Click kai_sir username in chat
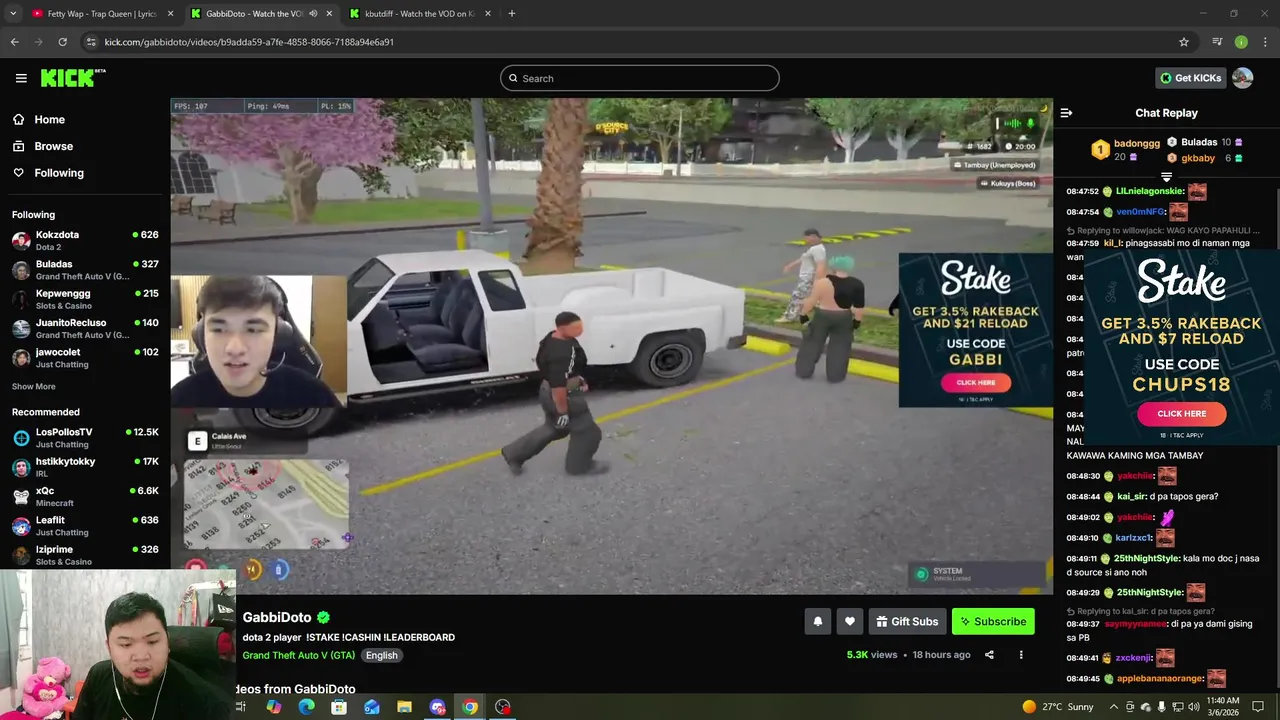 1131,497
